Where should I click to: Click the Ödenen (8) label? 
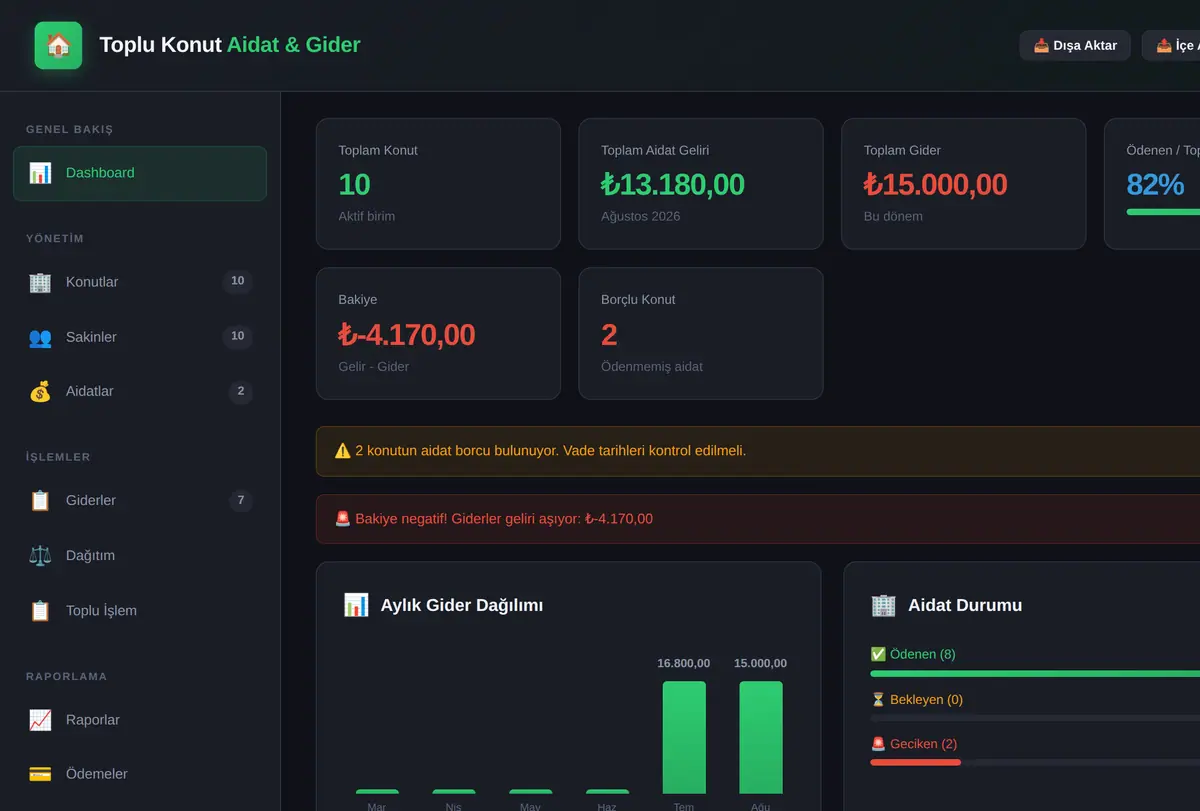tap(913, 654)
